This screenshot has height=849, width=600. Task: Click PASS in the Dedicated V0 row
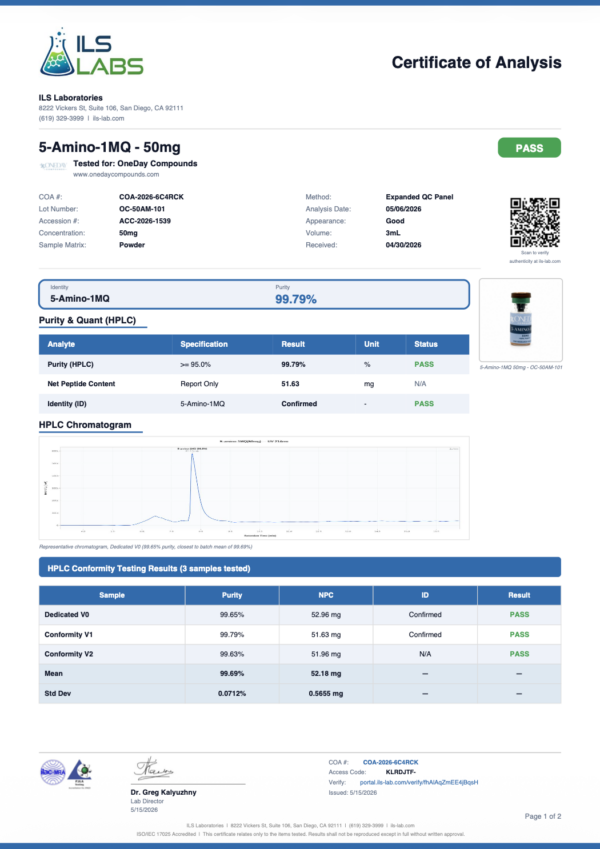[x=519, y=615]
